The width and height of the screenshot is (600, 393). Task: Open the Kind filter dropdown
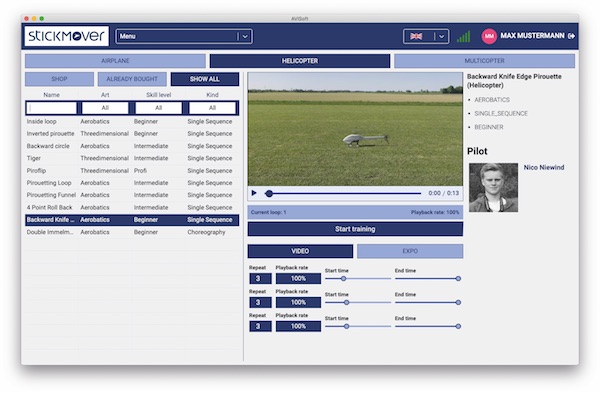coord(212,108)
